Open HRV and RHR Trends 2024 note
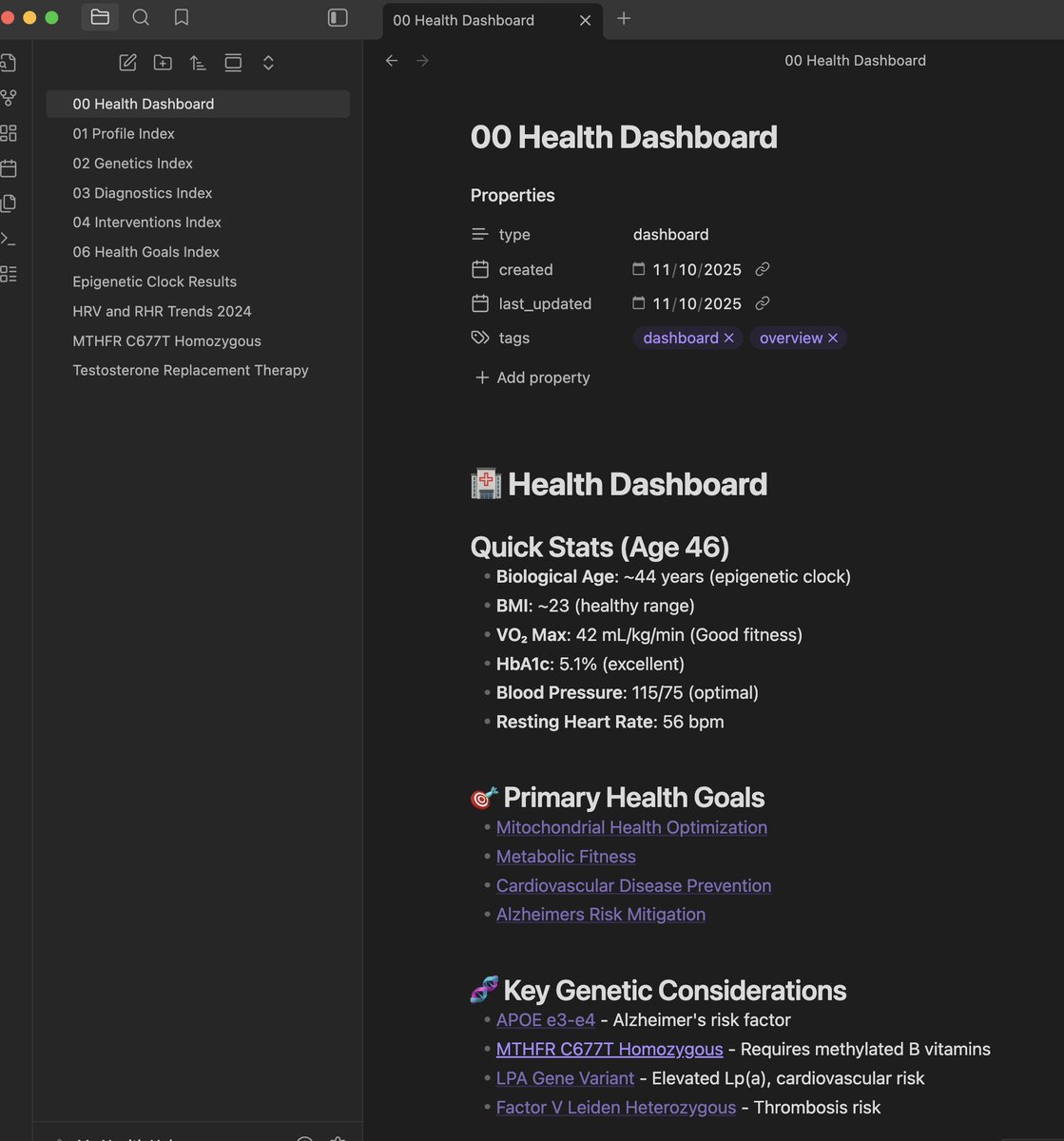1064x1141 pixels. 162,311
